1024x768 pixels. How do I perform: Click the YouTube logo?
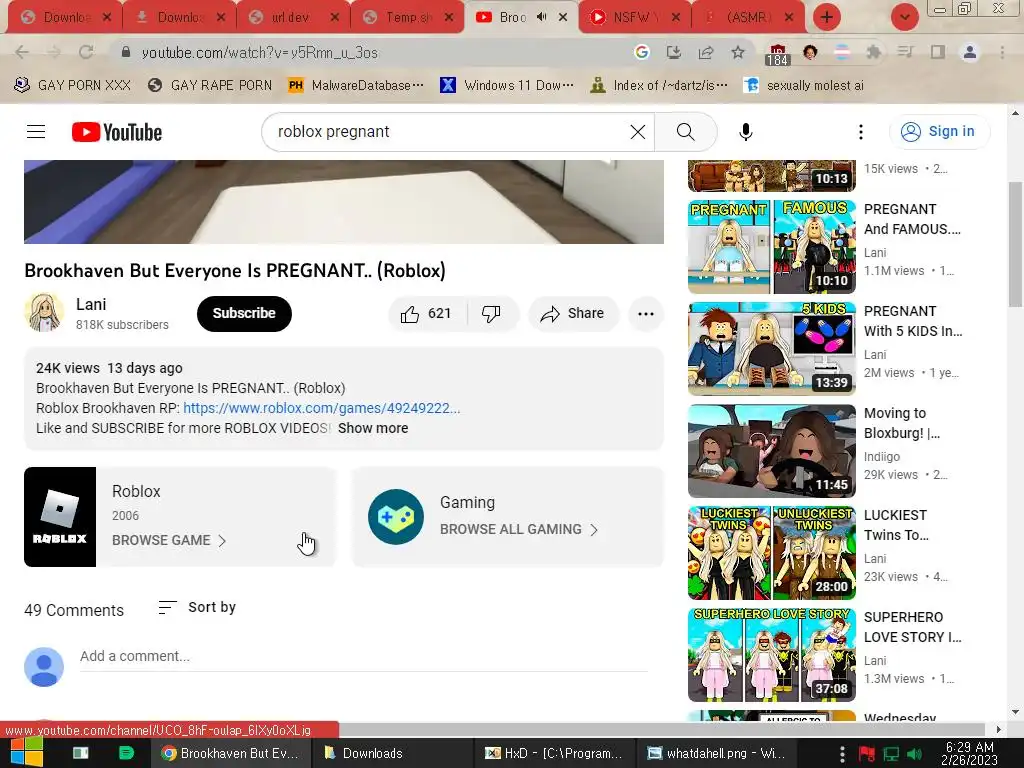click(117, 132)
